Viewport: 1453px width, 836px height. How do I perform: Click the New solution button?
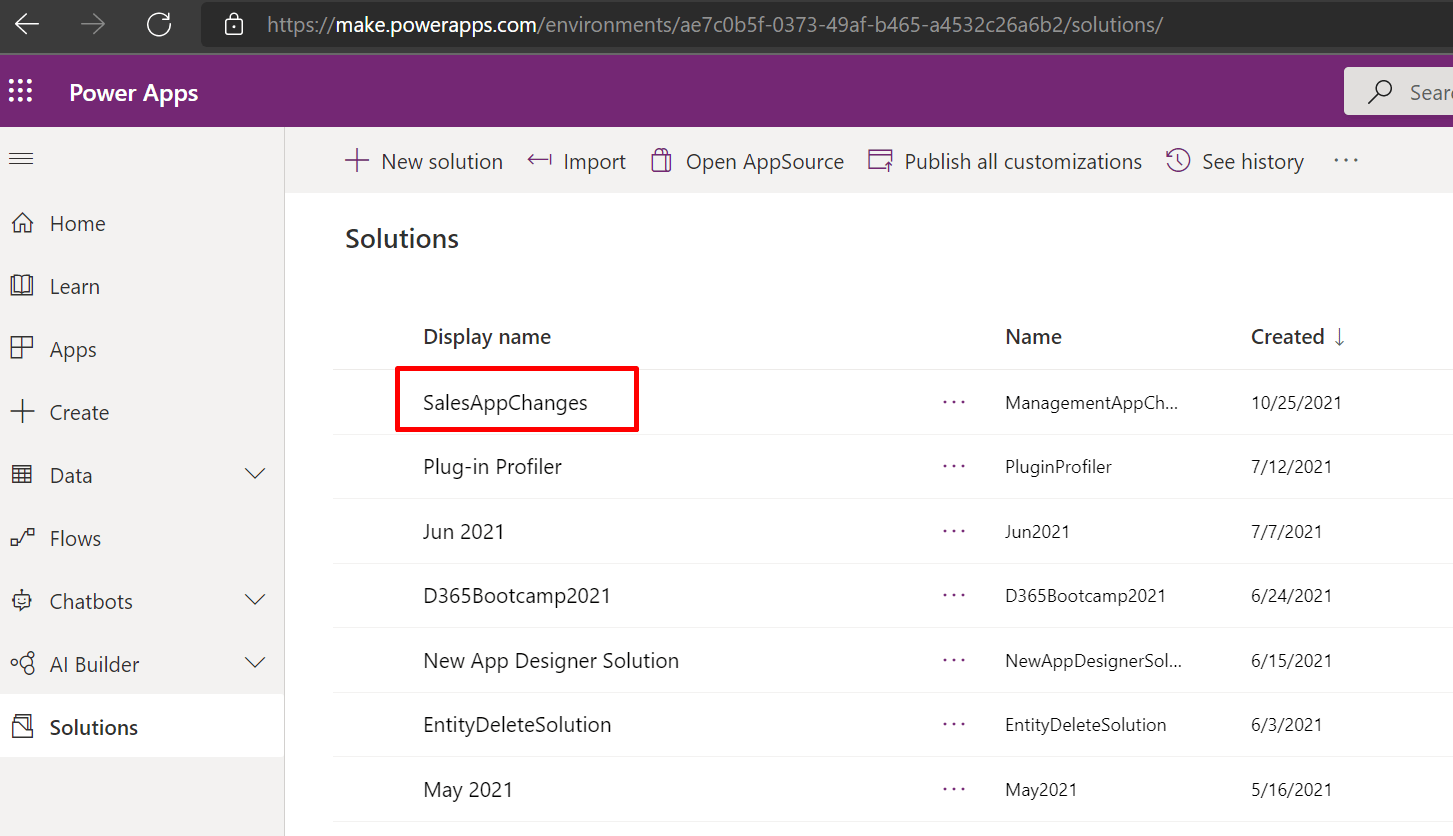(424, 161)
